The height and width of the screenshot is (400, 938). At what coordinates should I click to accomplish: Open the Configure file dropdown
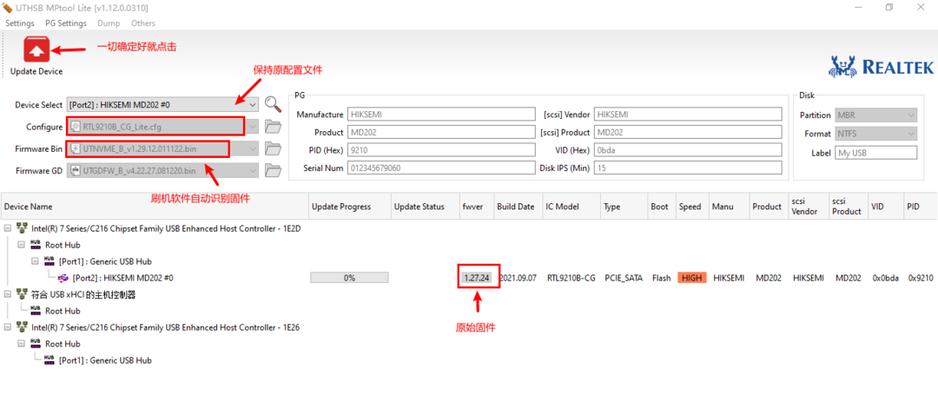[x=253, y=127]
